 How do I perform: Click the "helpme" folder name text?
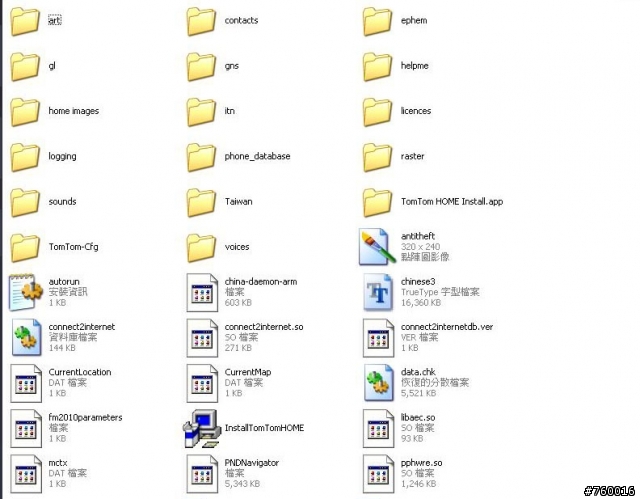pos(414,66)
